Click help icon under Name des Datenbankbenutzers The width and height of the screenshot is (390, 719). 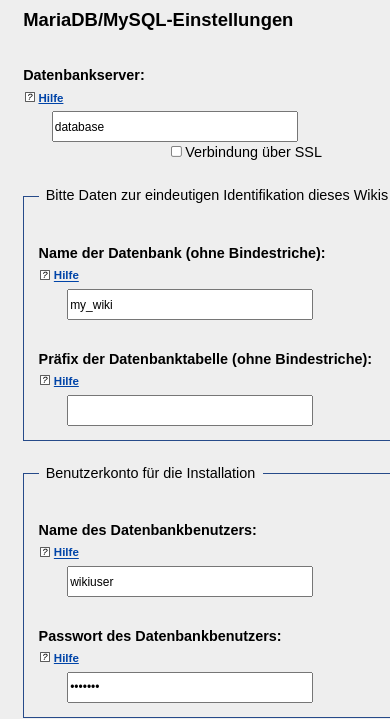45,552
